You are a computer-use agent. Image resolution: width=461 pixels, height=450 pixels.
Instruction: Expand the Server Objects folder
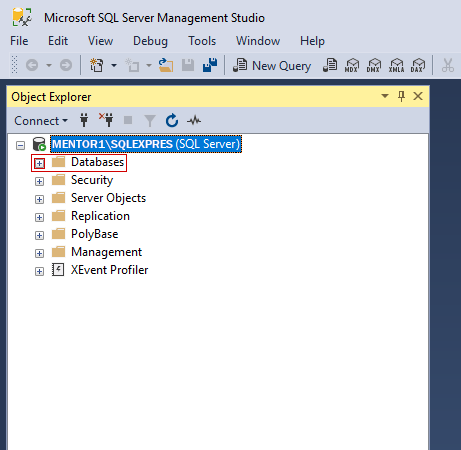[x=39, y=199]
